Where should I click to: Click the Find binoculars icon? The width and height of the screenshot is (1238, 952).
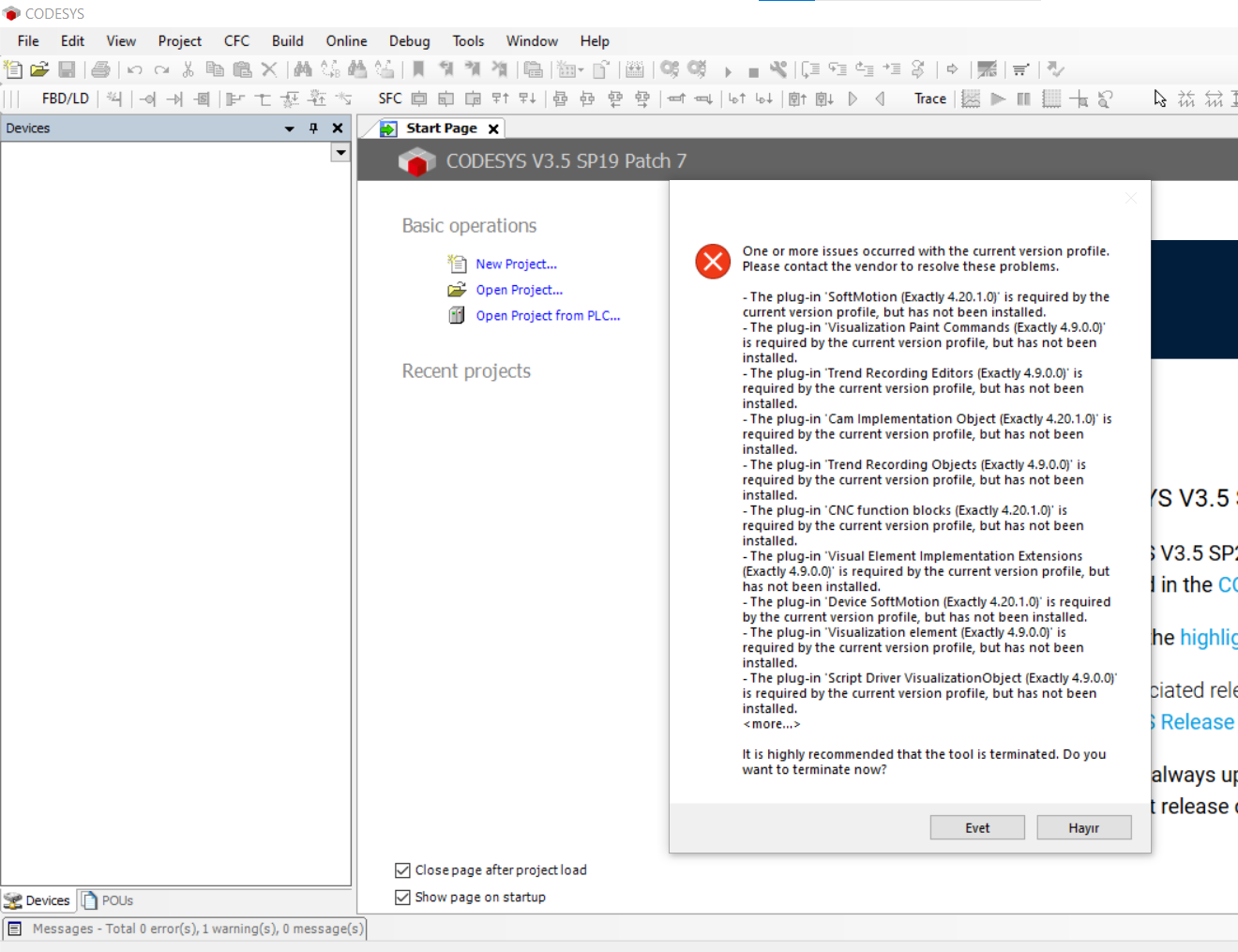click(302, 69)
